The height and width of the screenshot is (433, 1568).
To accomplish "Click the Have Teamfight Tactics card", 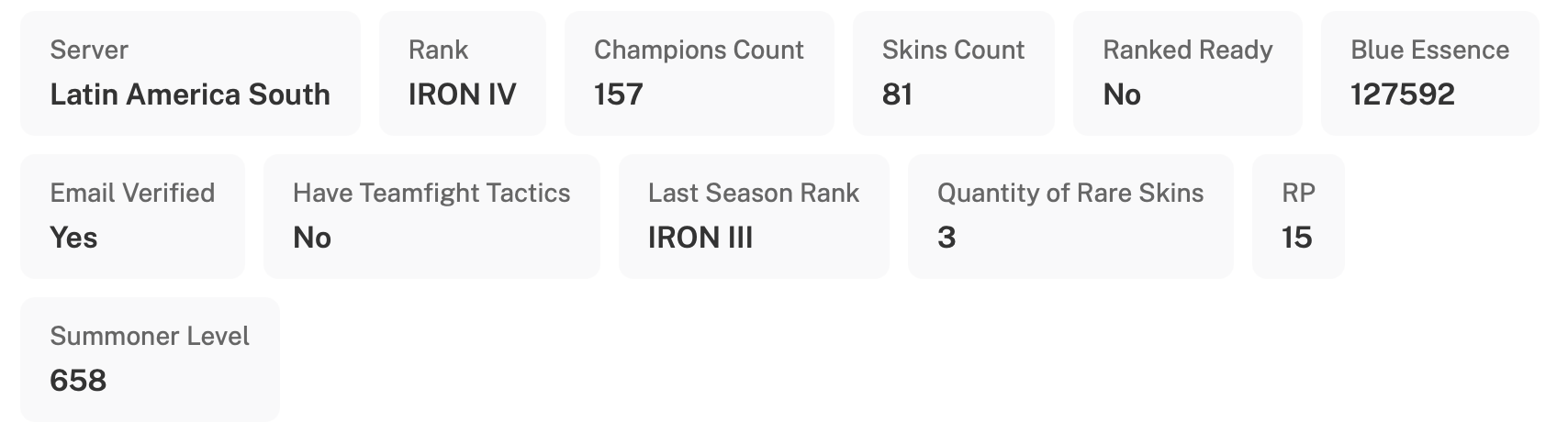I will click(431, 216).
